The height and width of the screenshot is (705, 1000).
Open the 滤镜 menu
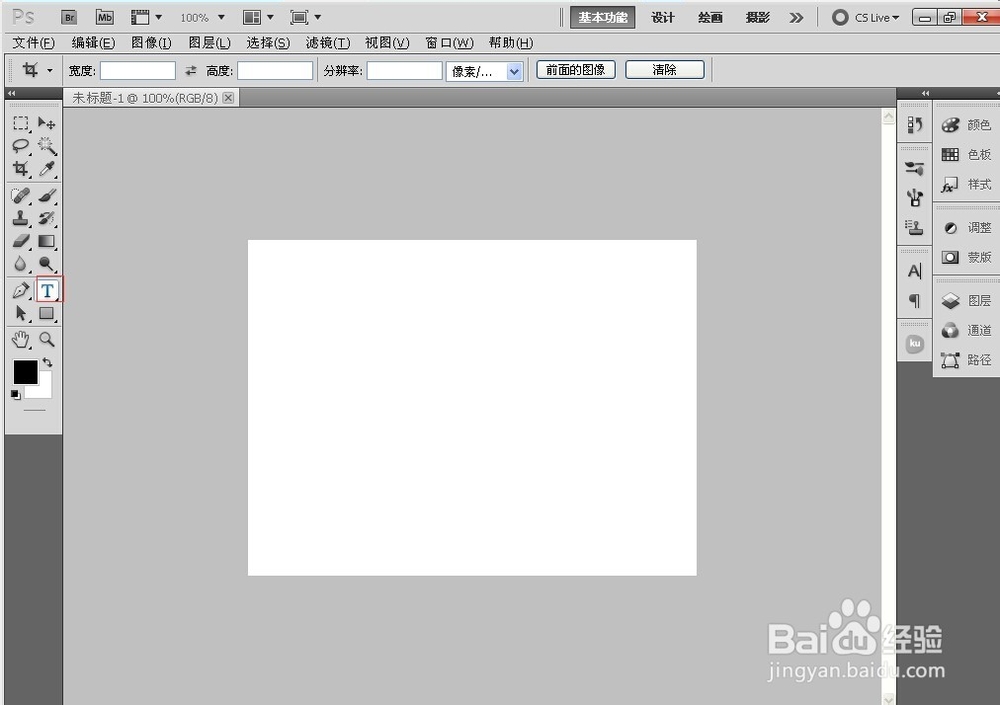(x=327, y=42)
